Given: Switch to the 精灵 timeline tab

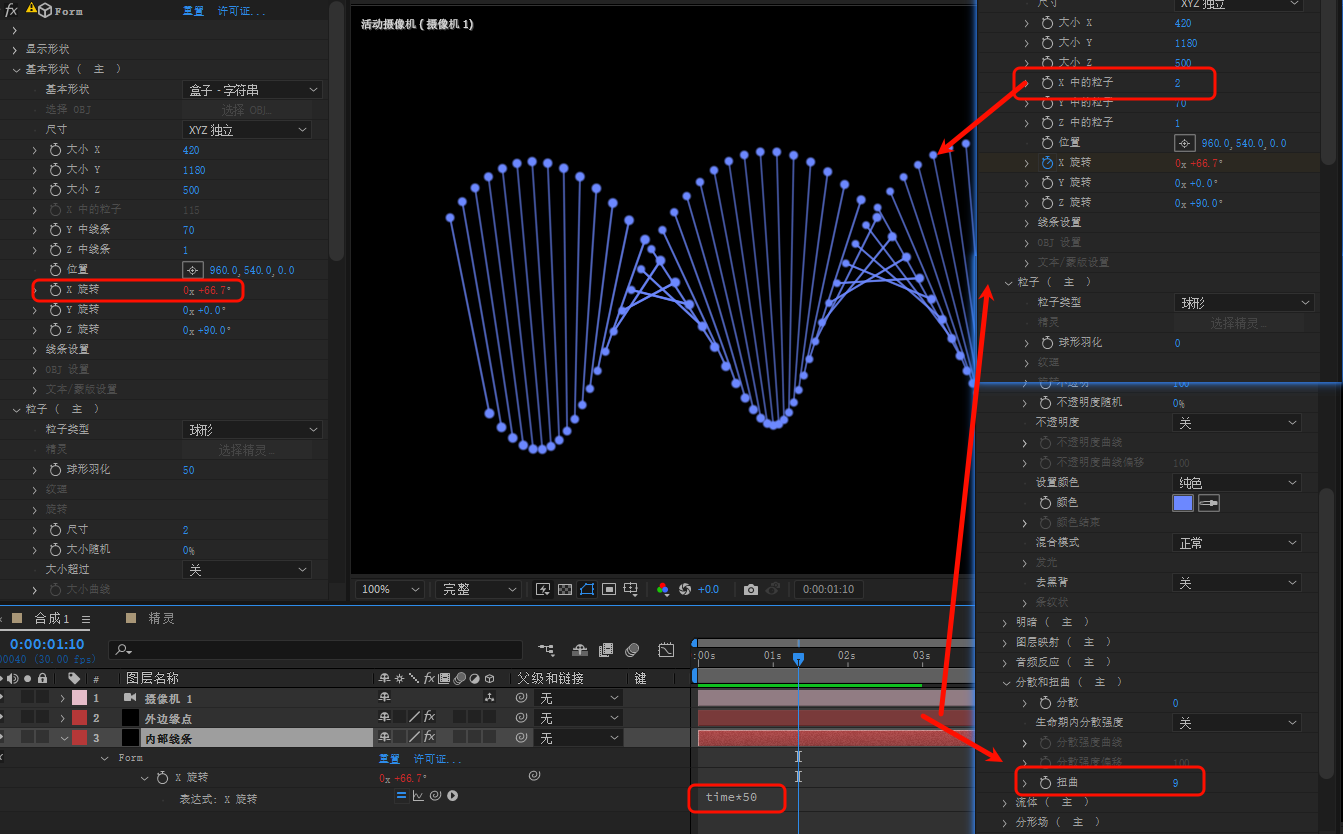Looking at the screenshot, I should tap(161, 618).
